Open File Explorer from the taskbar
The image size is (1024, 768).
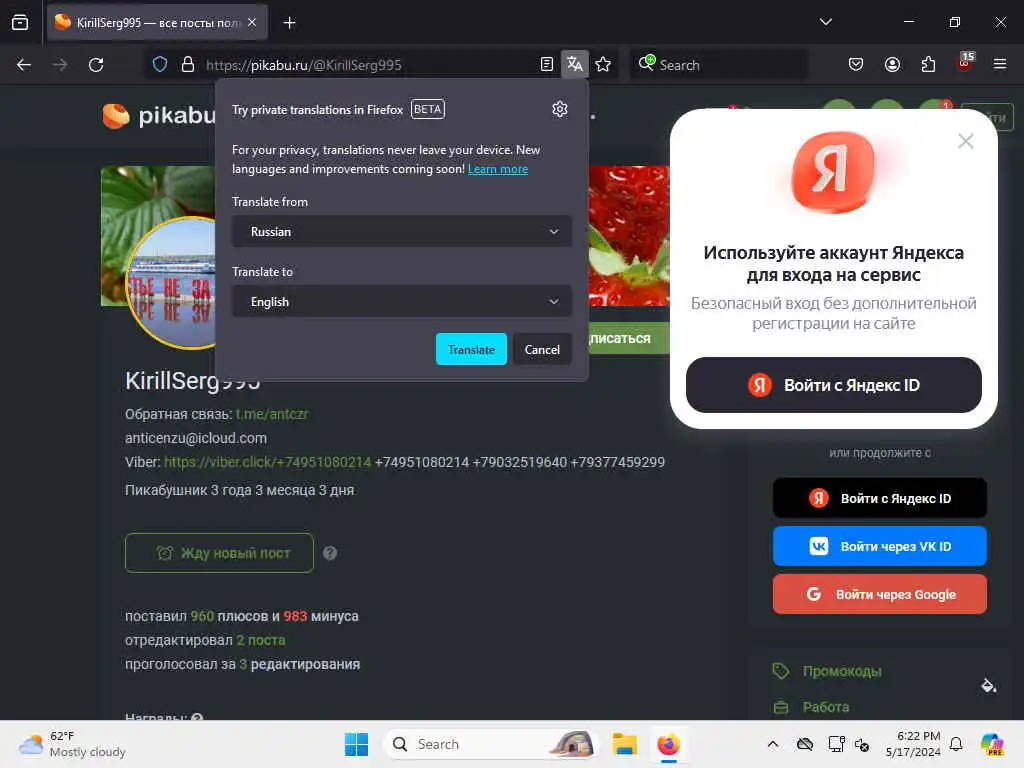pos(624,744)
